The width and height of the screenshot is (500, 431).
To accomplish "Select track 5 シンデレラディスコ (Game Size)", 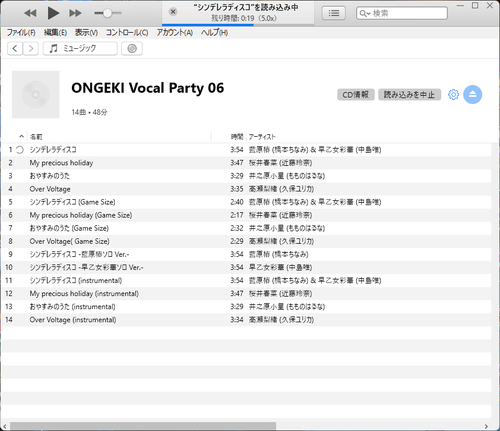I will 247,202.
